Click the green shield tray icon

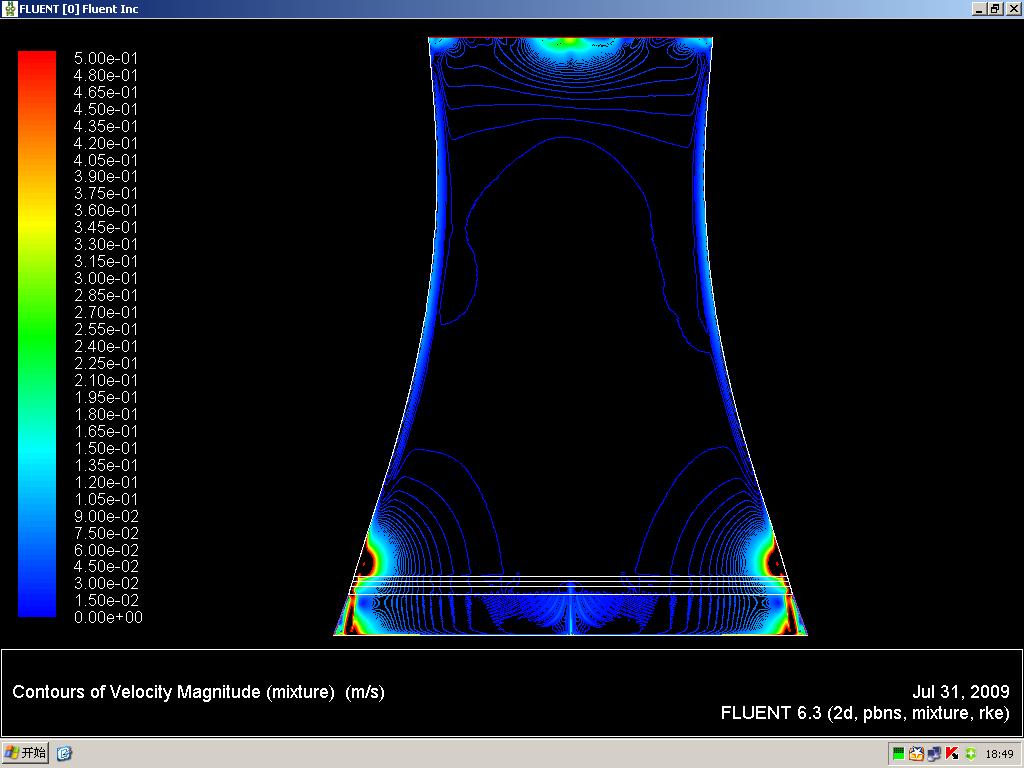point(970,754)
